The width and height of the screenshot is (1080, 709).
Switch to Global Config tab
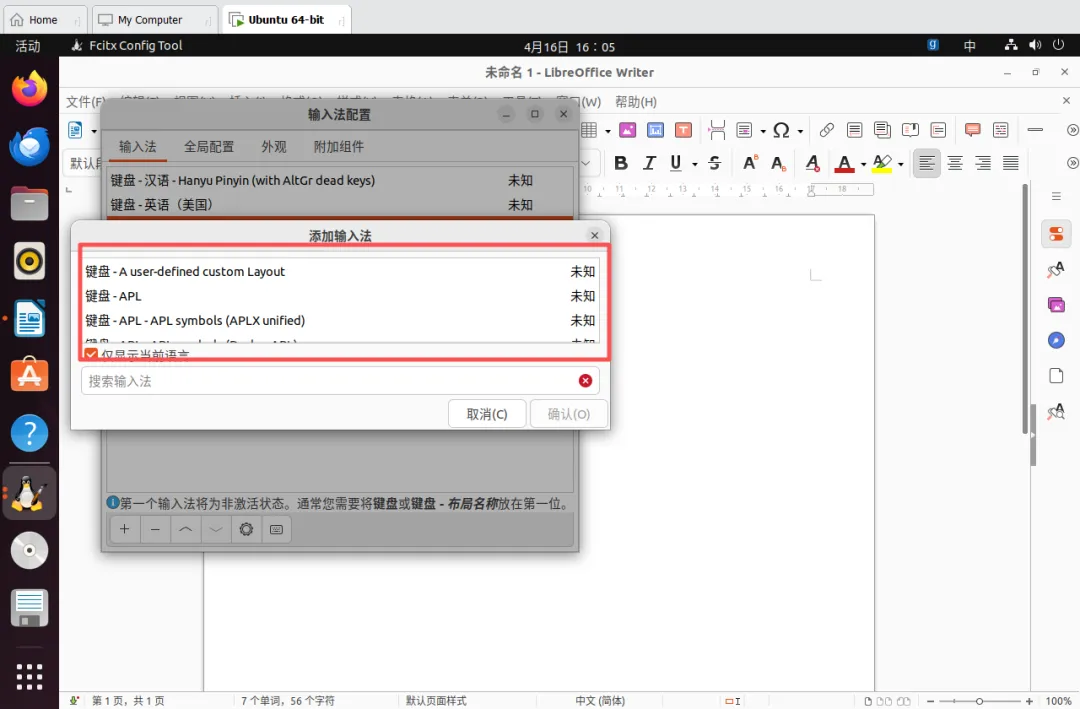click(209, 147)
